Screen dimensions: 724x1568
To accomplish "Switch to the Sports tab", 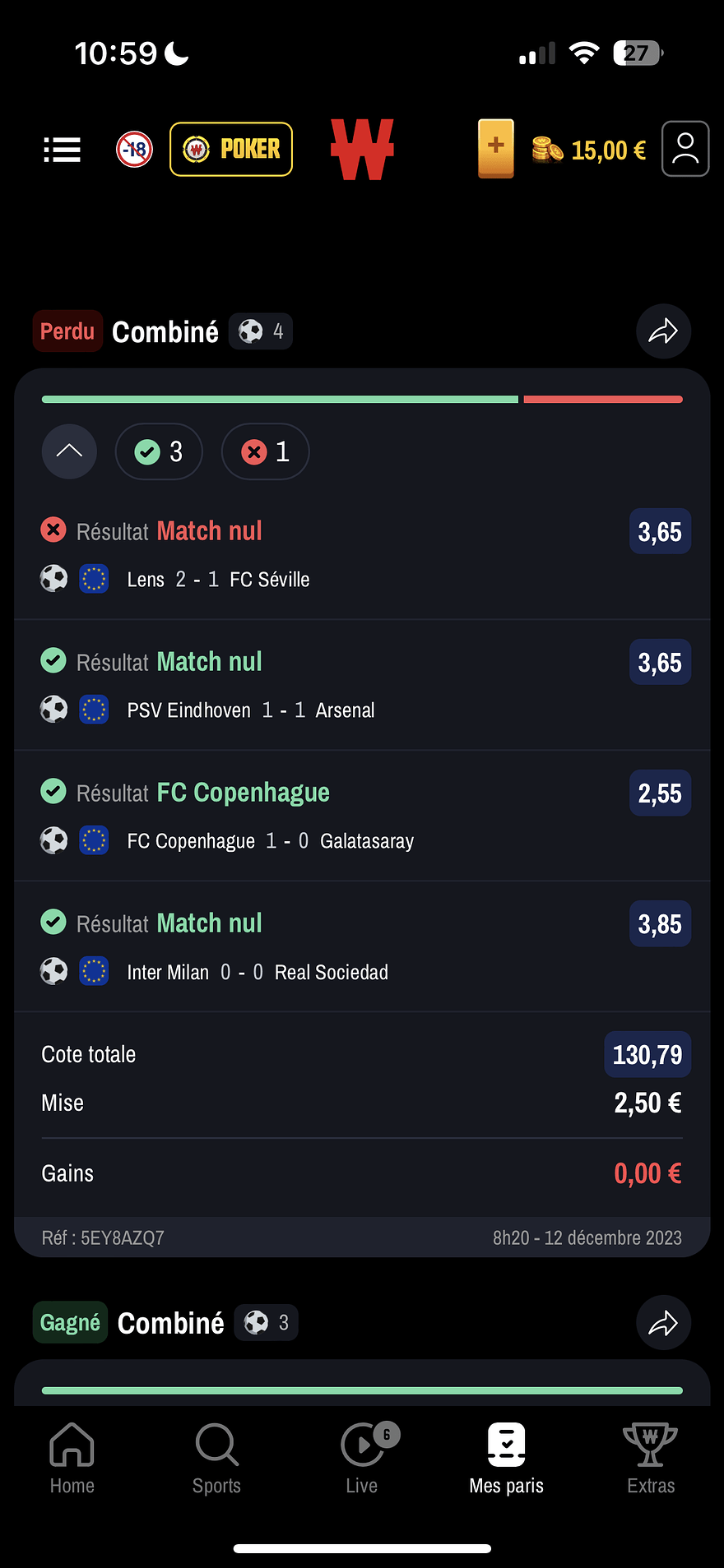I will [x=217, y=1459].
